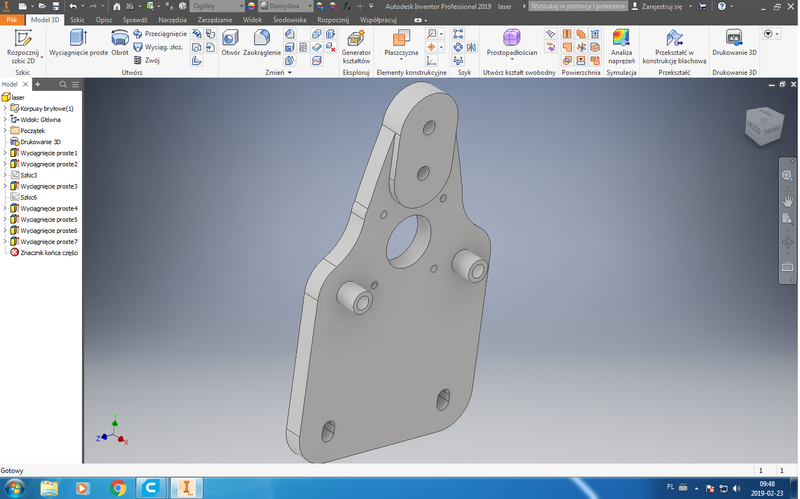Viewport: 800px width, 499px height.
Task: Select the Przeciągnięcie sweep tool
Action: [x=160, y=34]
